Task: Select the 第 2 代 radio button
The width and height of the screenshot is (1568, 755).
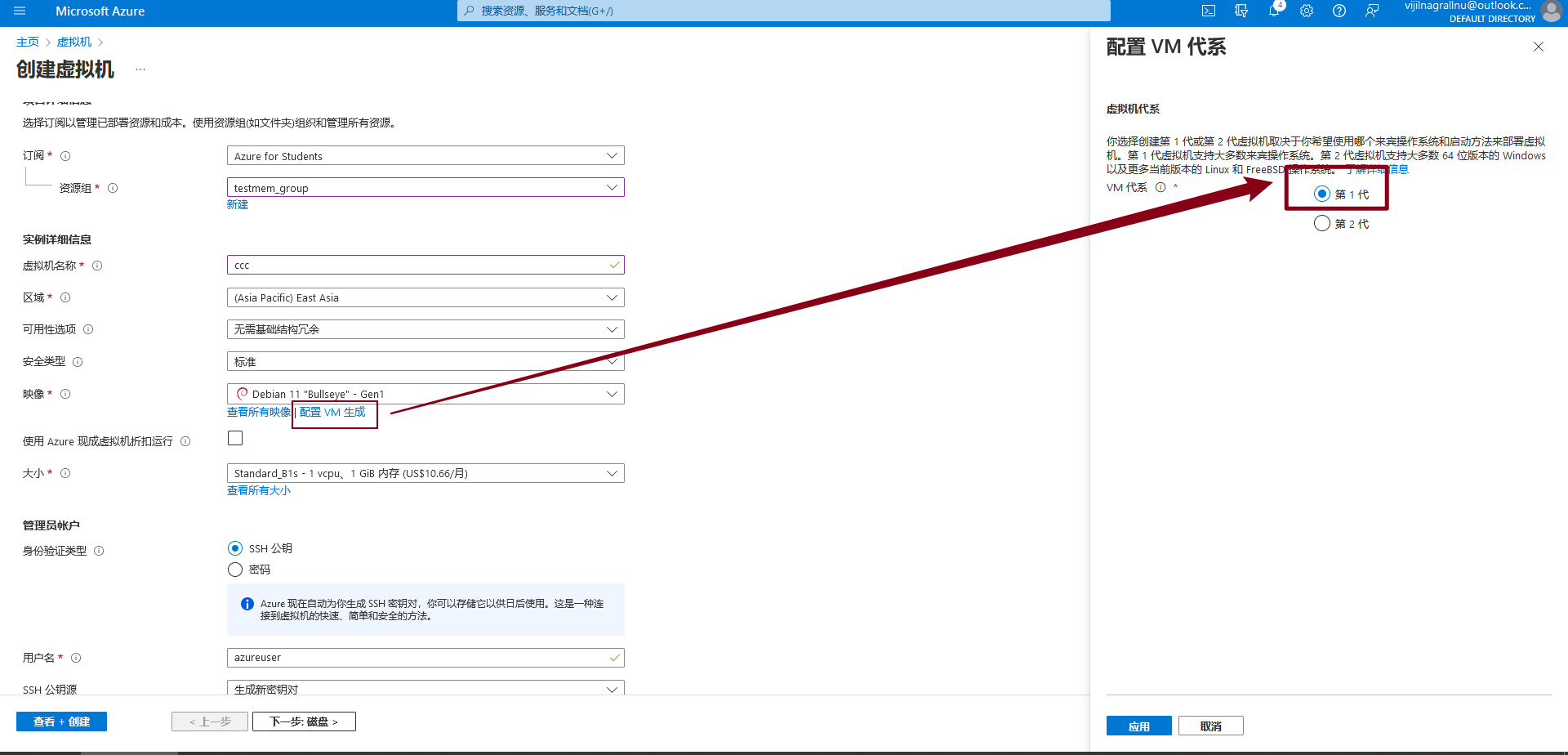Action: click(x=1322, y=224)
